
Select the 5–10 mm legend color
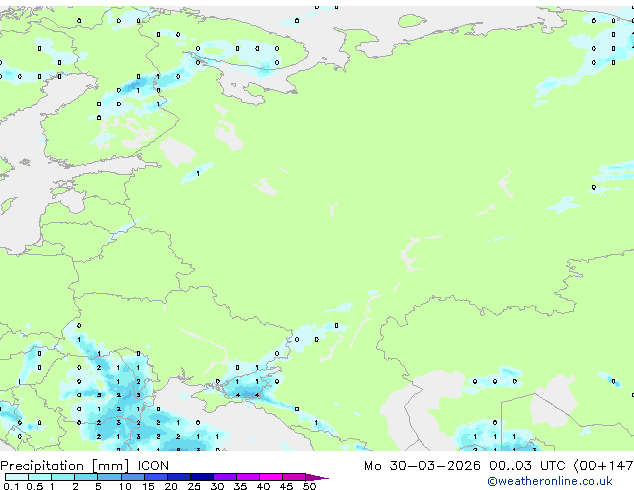pyautogui.click(x=109, y=477)
